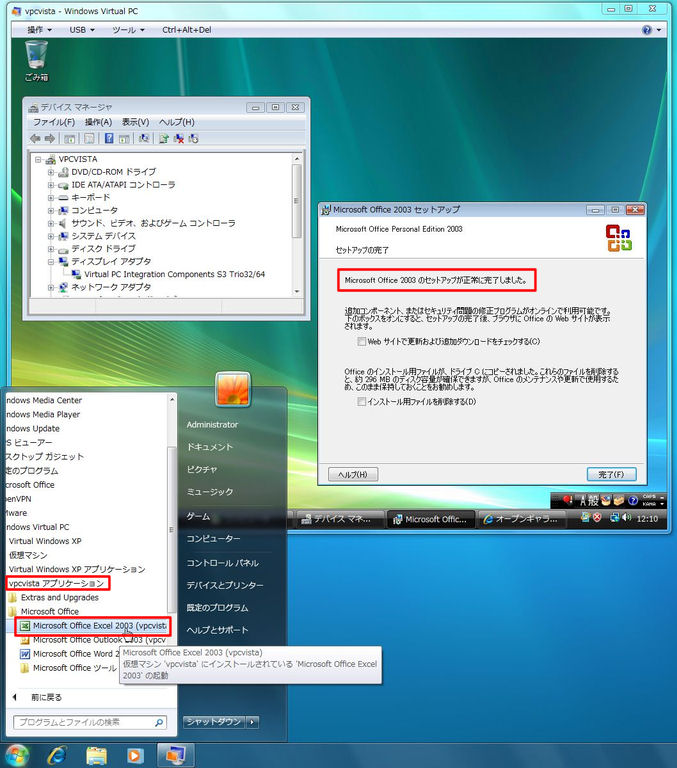The image size is (677, 768).
Task: Click Ctrl+Alt+Del in Virtual PC menu bar
Action: tap(187, 30)
